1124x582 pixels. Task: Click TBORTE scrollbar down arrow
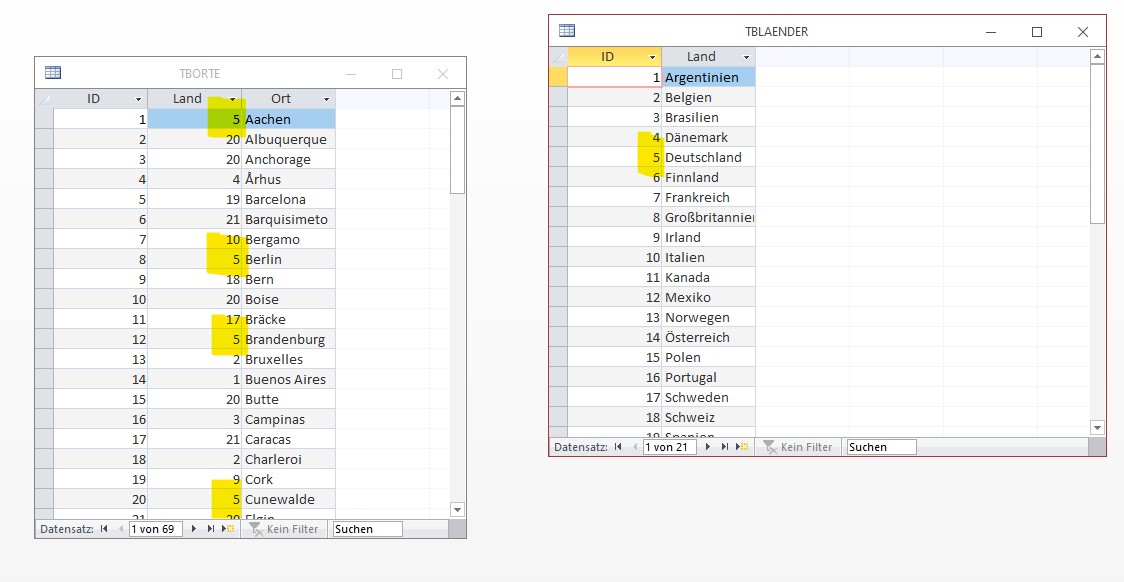457,510
